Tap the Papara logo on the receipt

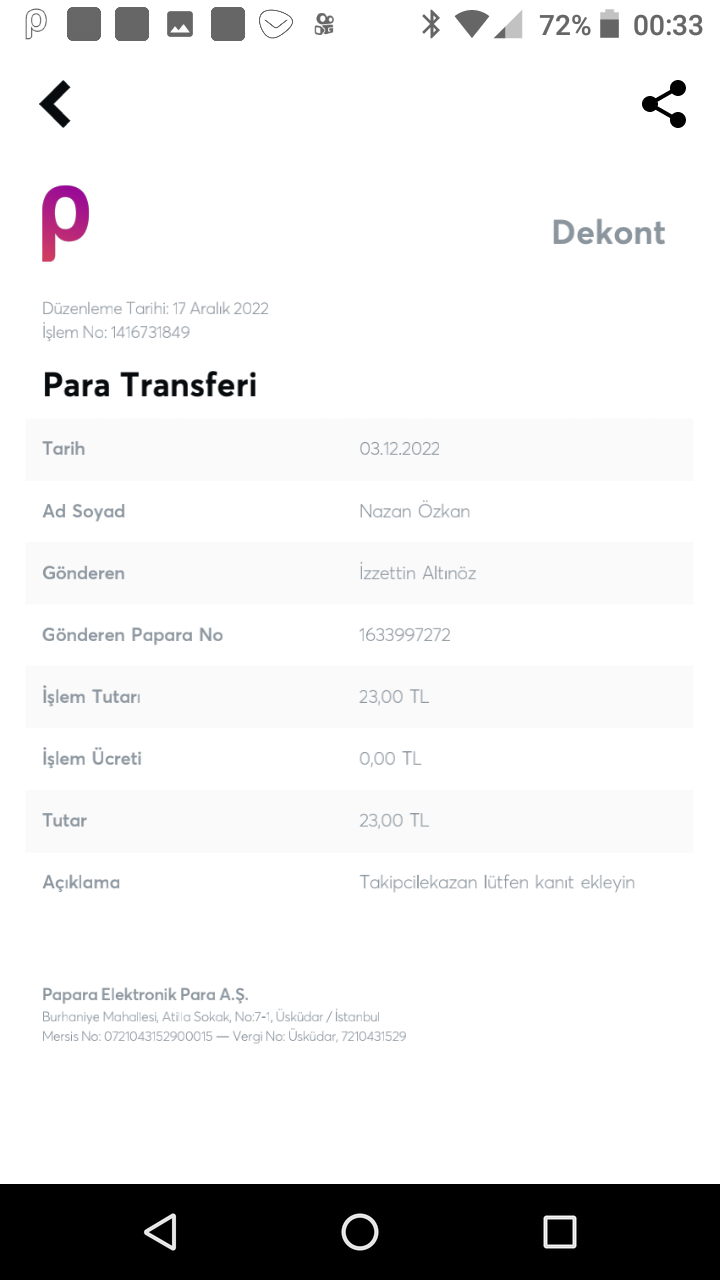66,224
